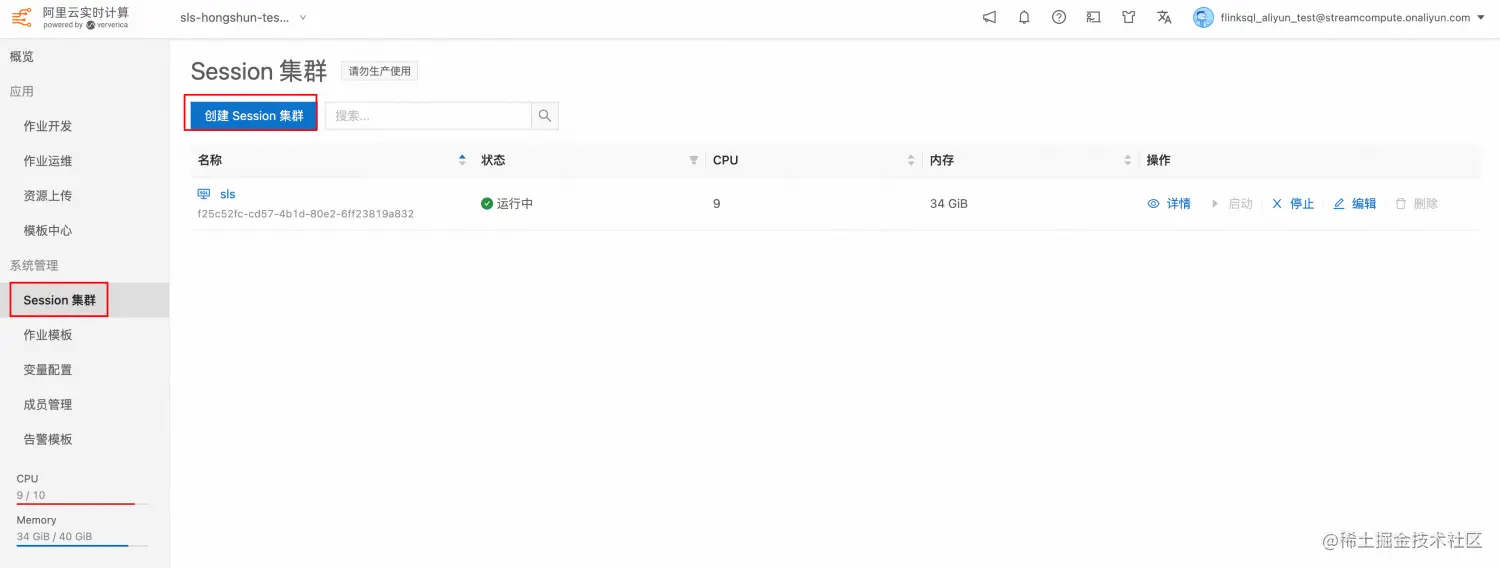
Task: Click the 操作 column header
Action: coord(1158,160)
